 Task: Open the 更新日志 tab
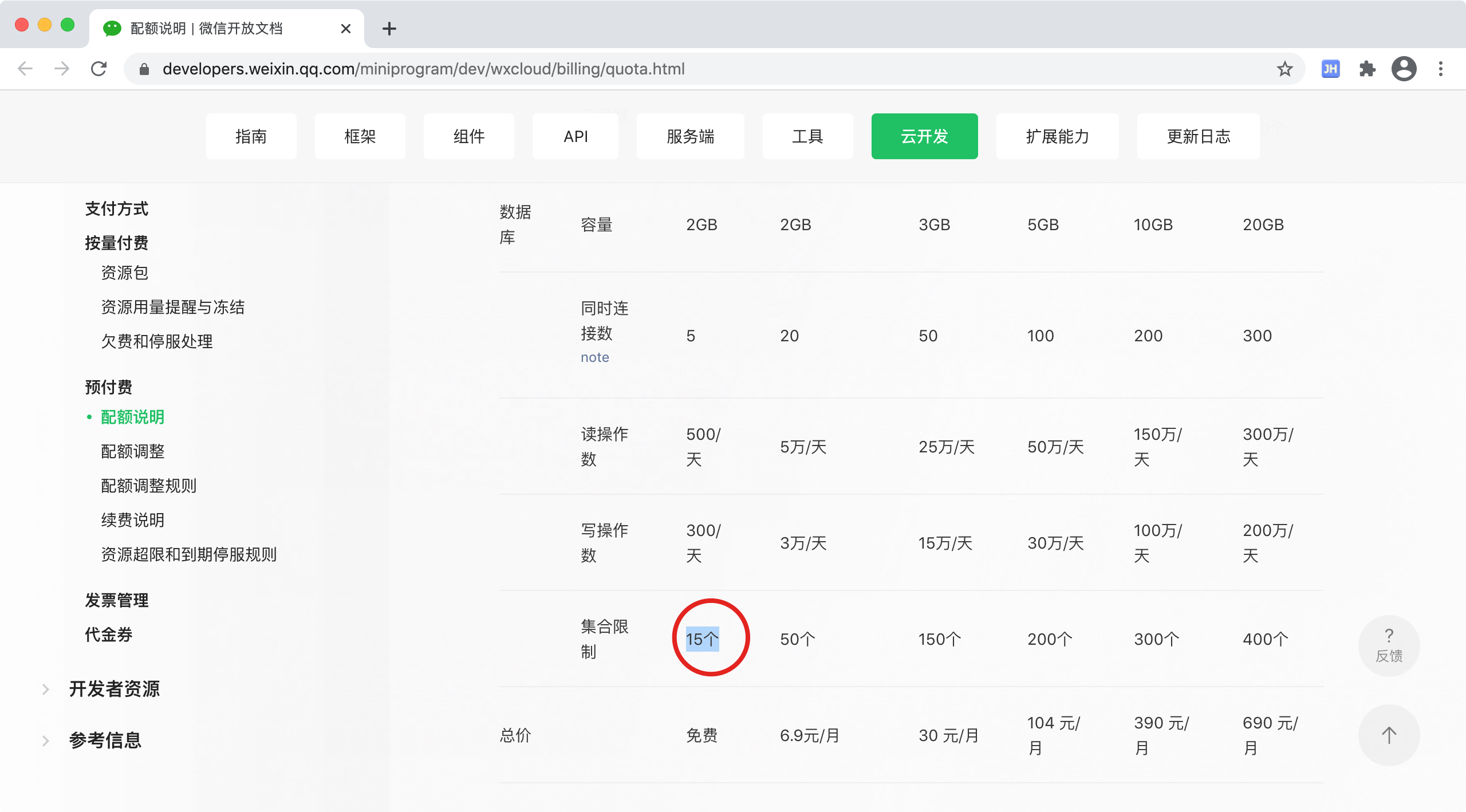1198,136
